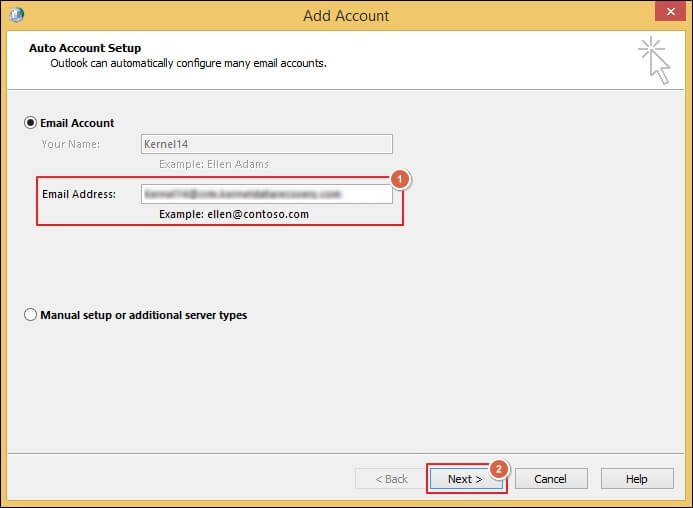Go to previous step with Back button
Screen dimensions: 693x508
(391, 479)
